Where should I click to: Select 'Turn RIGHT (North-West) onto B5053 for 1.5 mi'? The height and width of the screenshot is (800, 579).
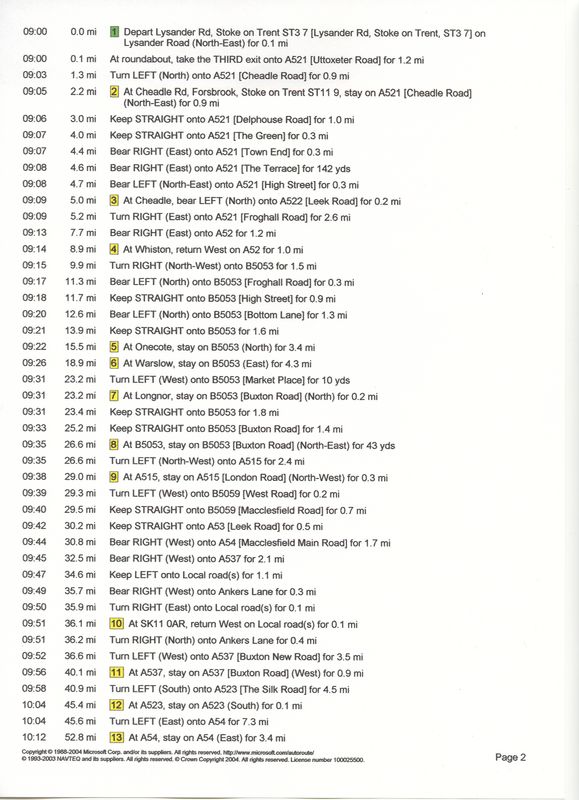pos(213,266)
